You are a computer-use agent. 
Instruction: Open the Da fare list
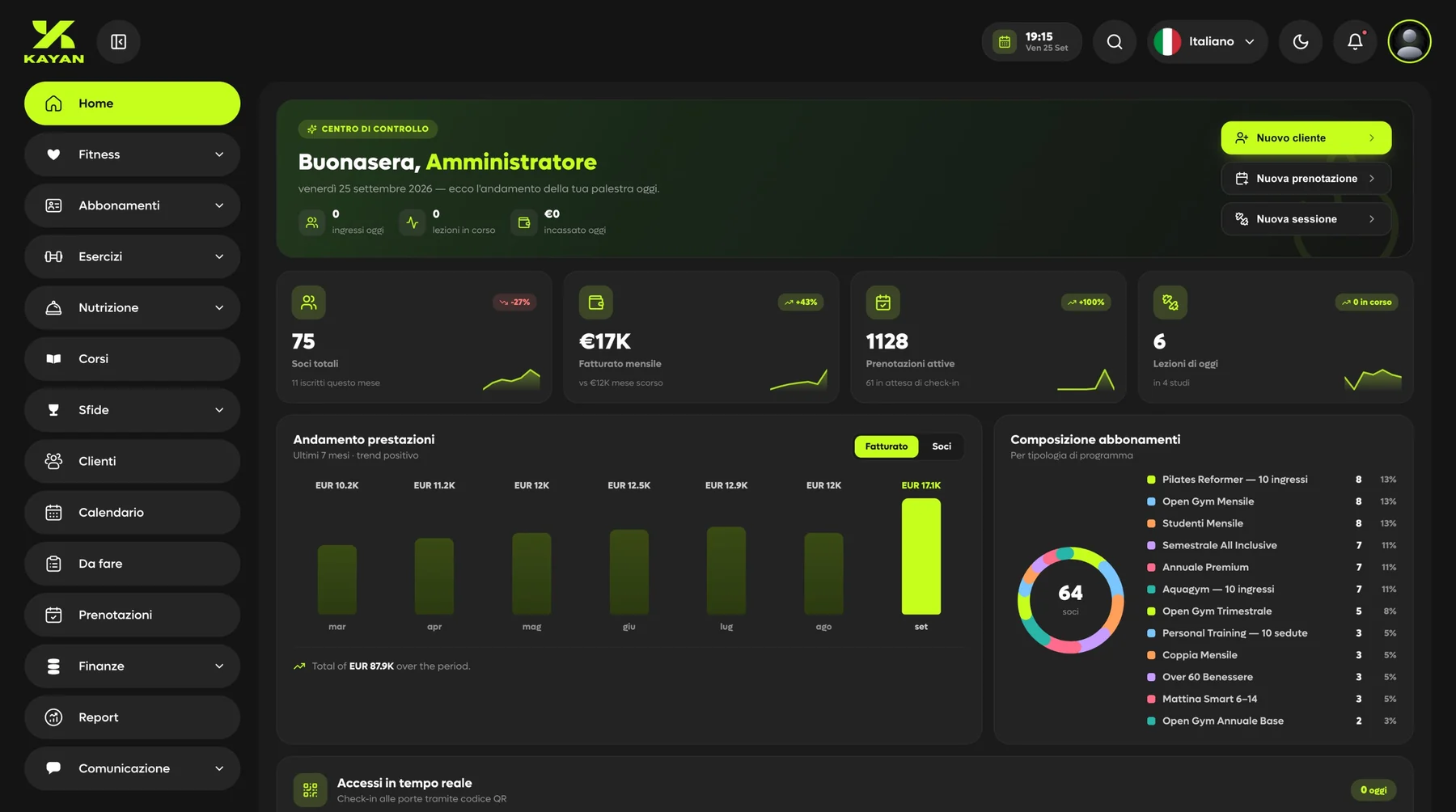132,564
